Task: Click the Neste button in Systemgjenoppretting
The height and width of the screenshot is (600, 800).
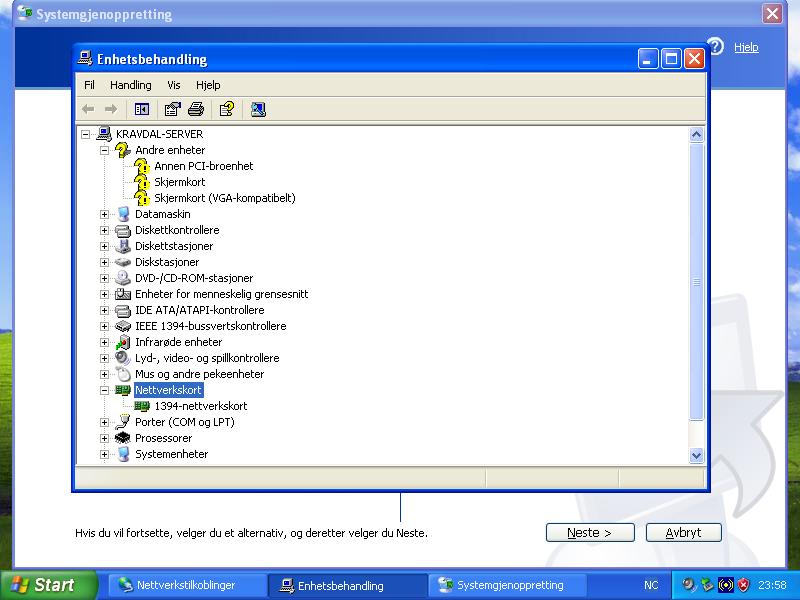Action: click(x=590, y=533)
